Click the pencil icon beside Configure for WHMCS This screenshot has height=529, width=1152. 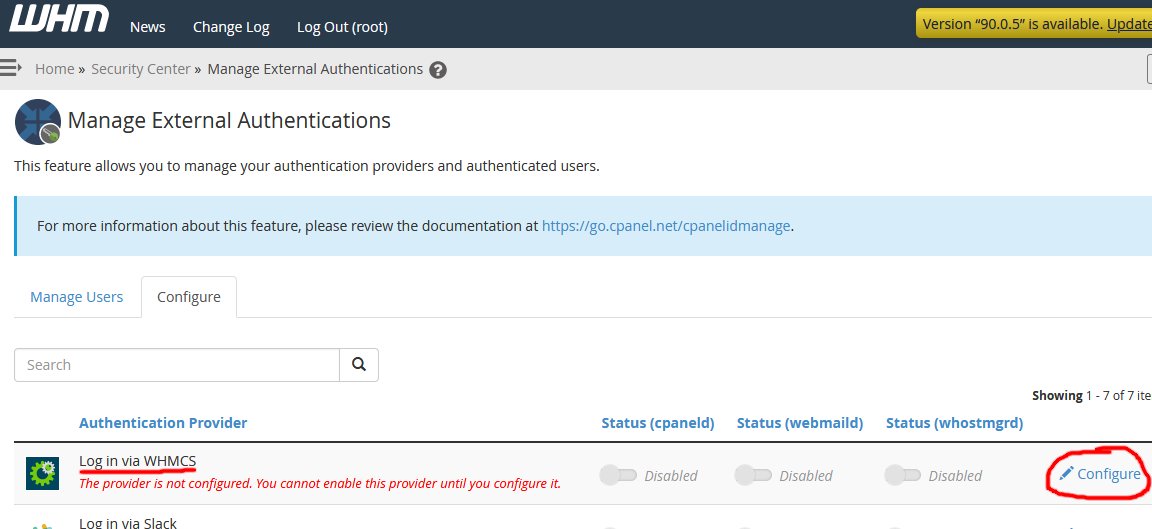point(1066,474)
